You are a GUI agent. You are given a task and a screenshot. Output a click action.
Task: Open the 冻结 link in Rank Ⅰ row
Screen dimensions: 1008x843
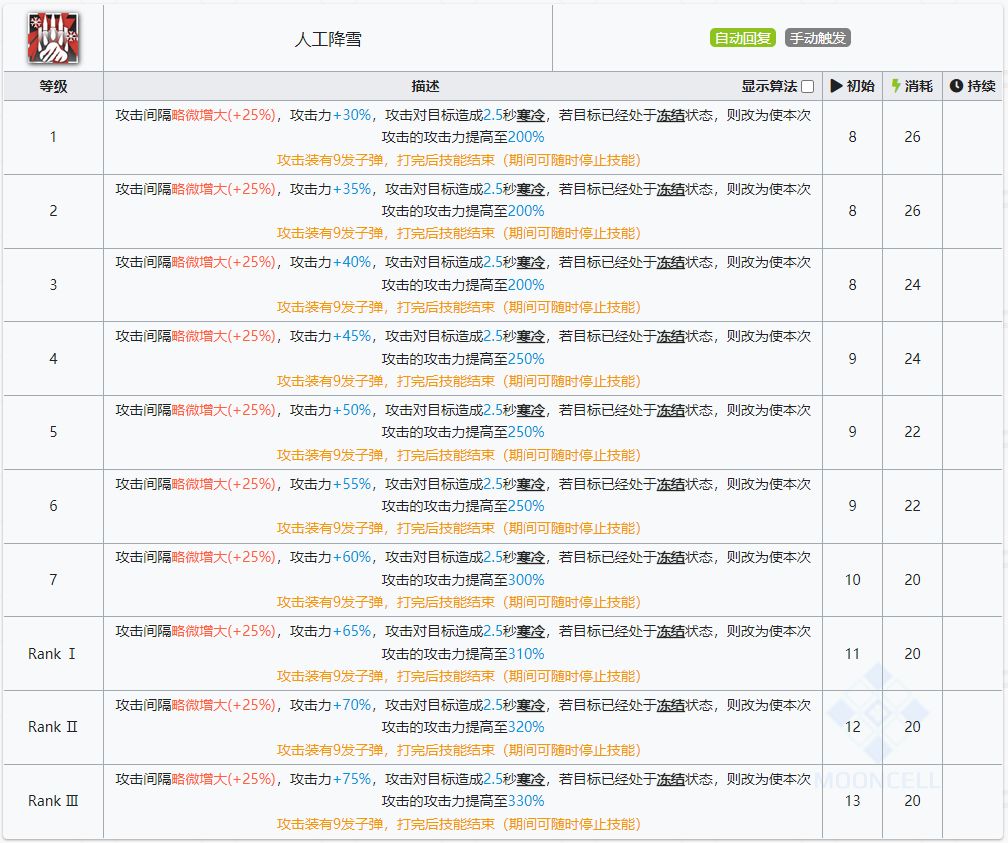click(x=670, y=631)
